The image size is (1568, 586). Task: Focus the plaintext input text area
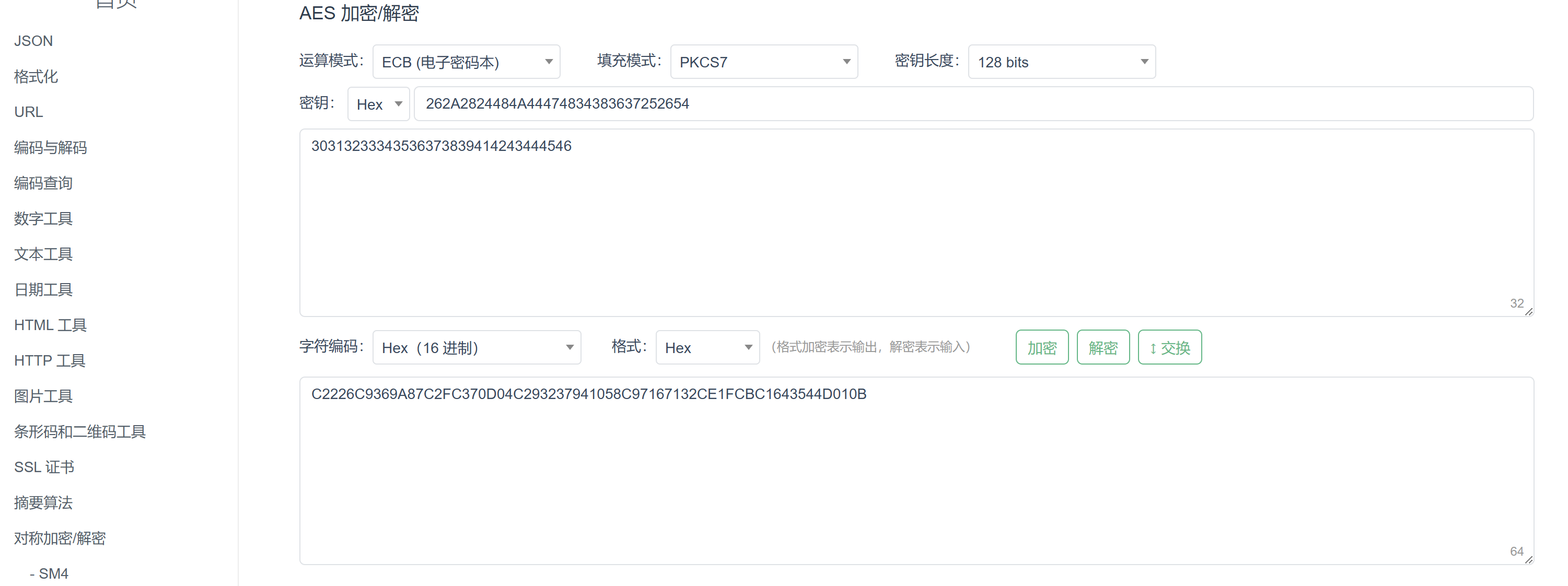(915, 222)
